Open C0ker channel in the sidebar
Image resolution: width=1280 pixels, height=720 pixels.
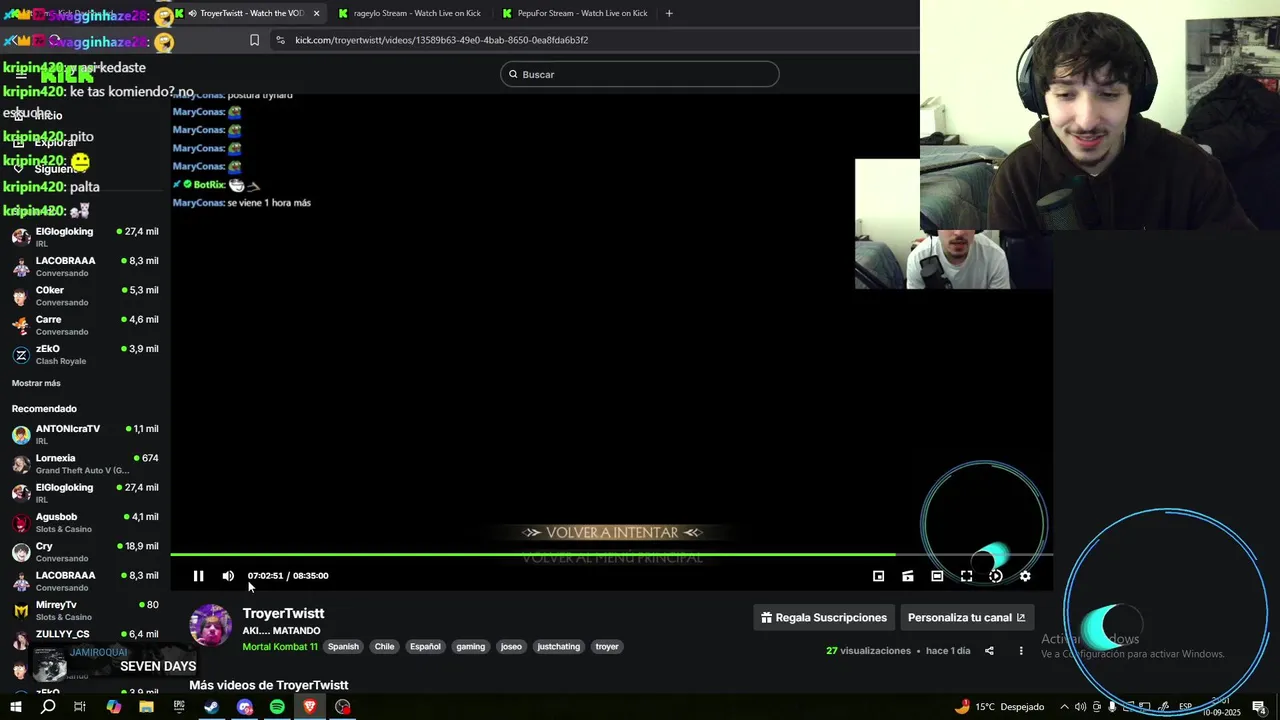tap(85, 296)
